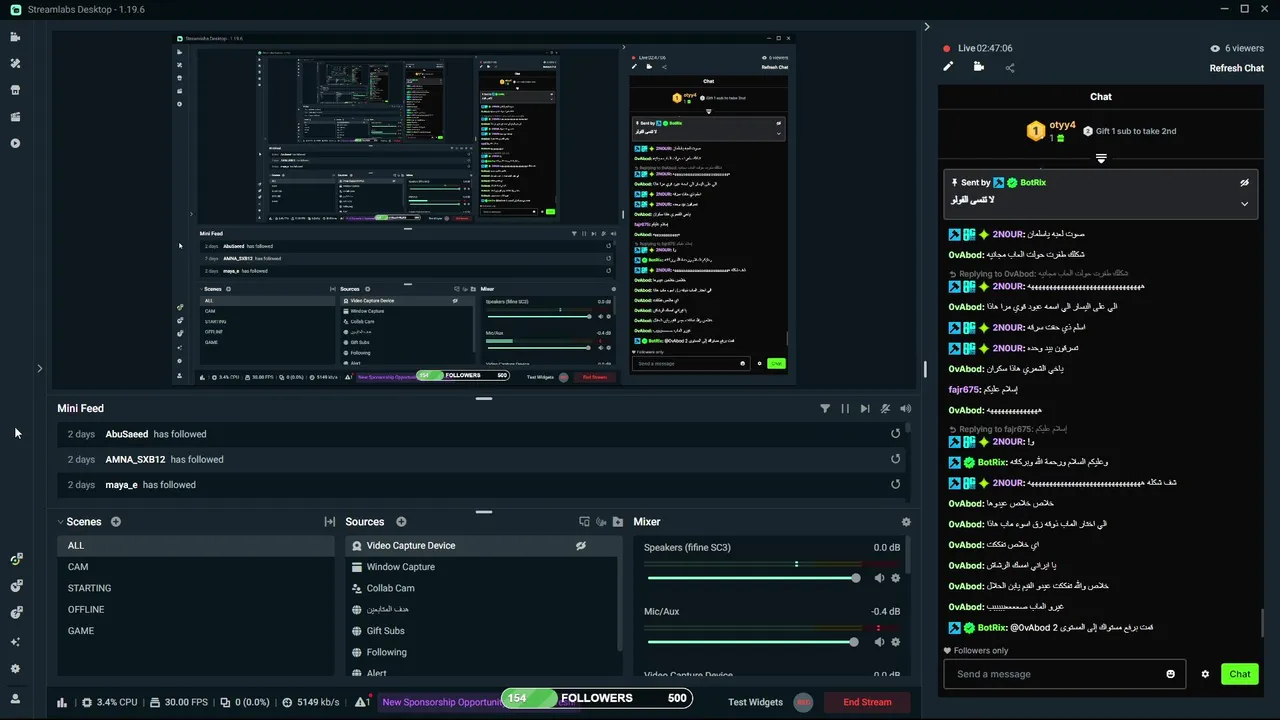Open otyy4 gifter name in chat leaderboard
The width and height of the screenshot is (1280, 720).
point(1062,125)
